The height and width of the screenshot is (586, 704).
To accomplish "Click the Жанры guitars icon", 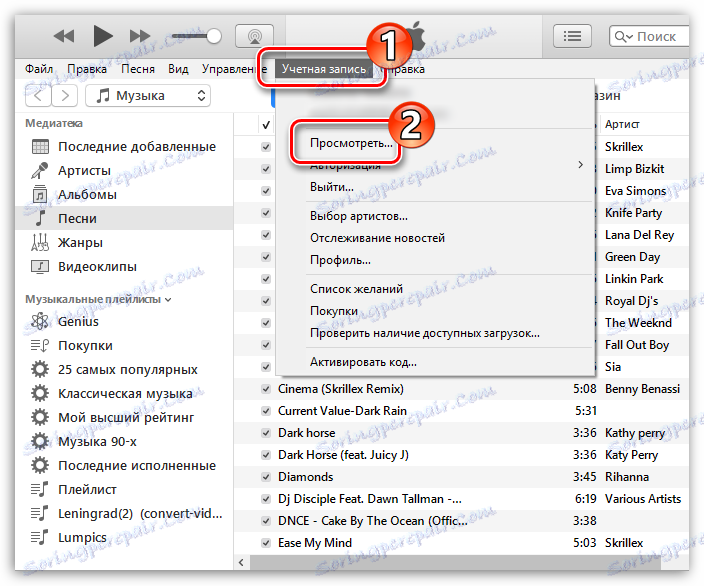I will 40,242.
